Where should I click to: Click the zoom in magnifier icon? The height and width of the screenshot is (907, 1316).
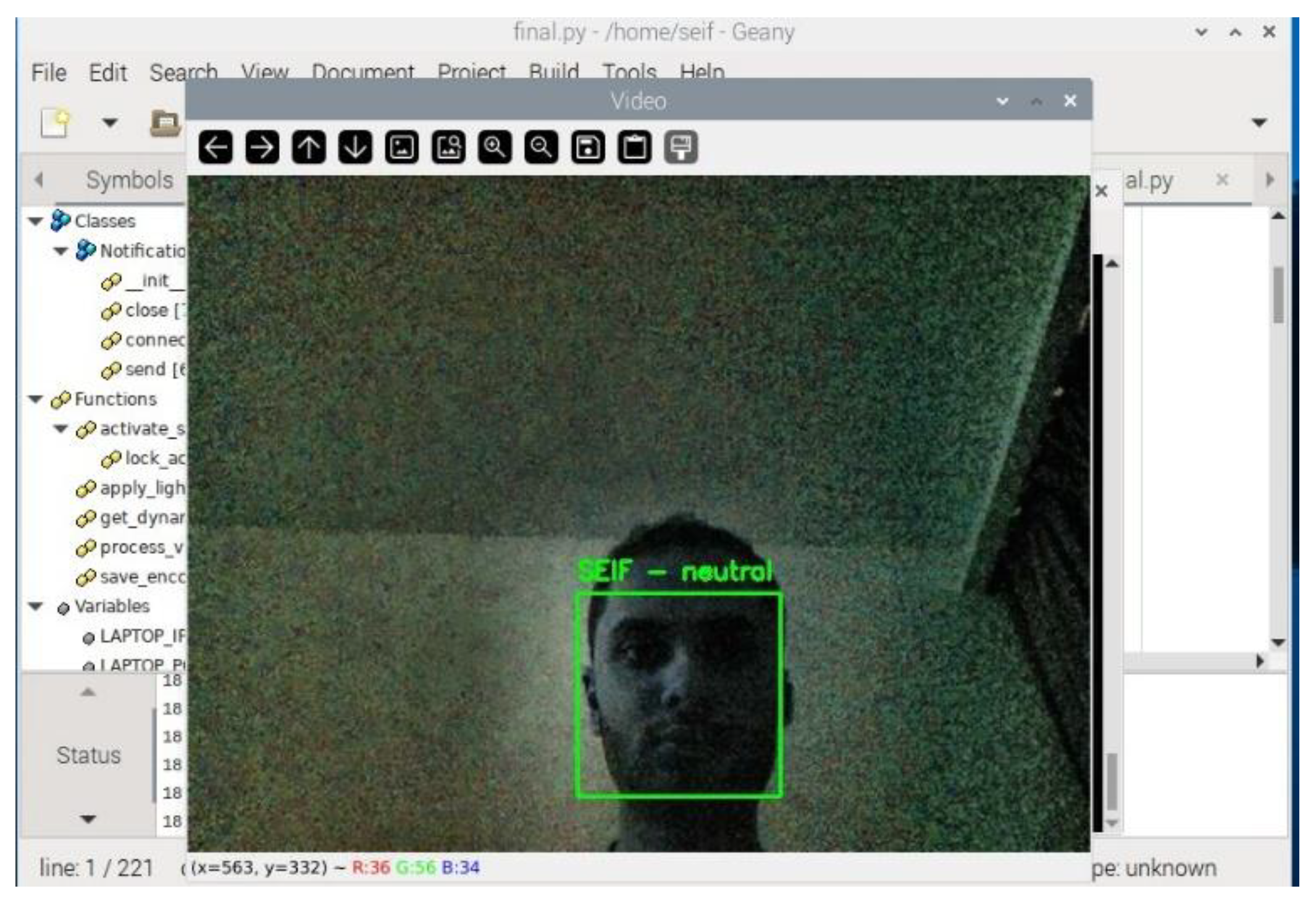tap(495, 148)
